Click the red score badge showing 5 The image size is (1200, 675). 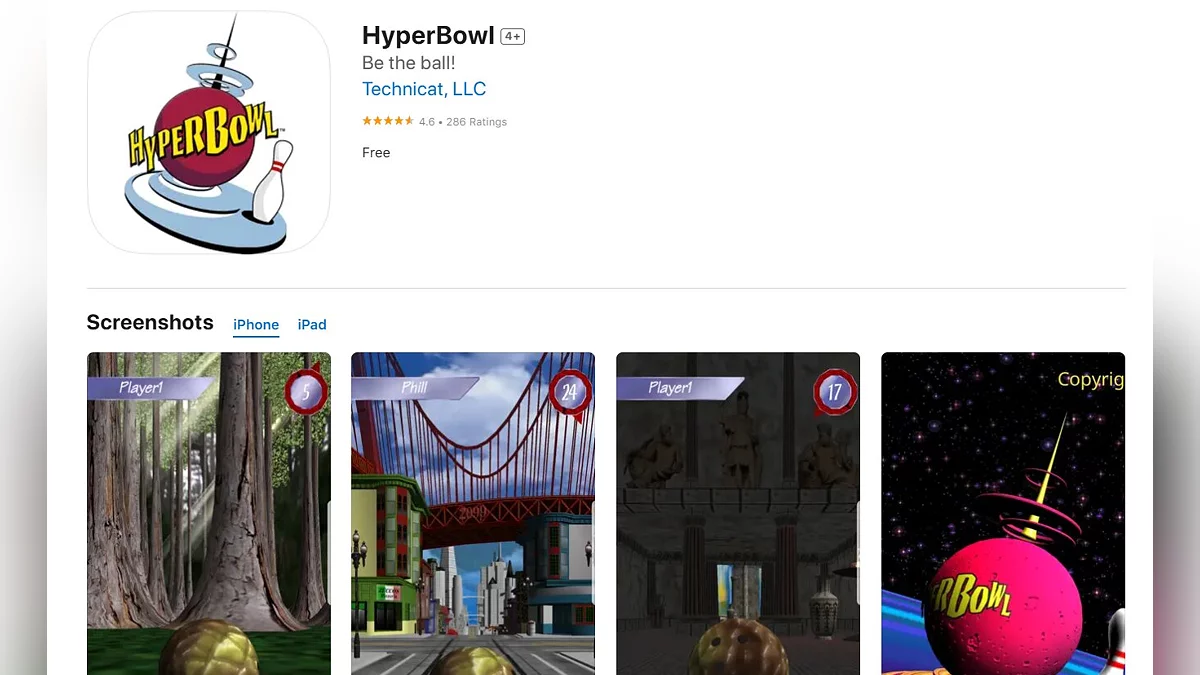point(305,389)
